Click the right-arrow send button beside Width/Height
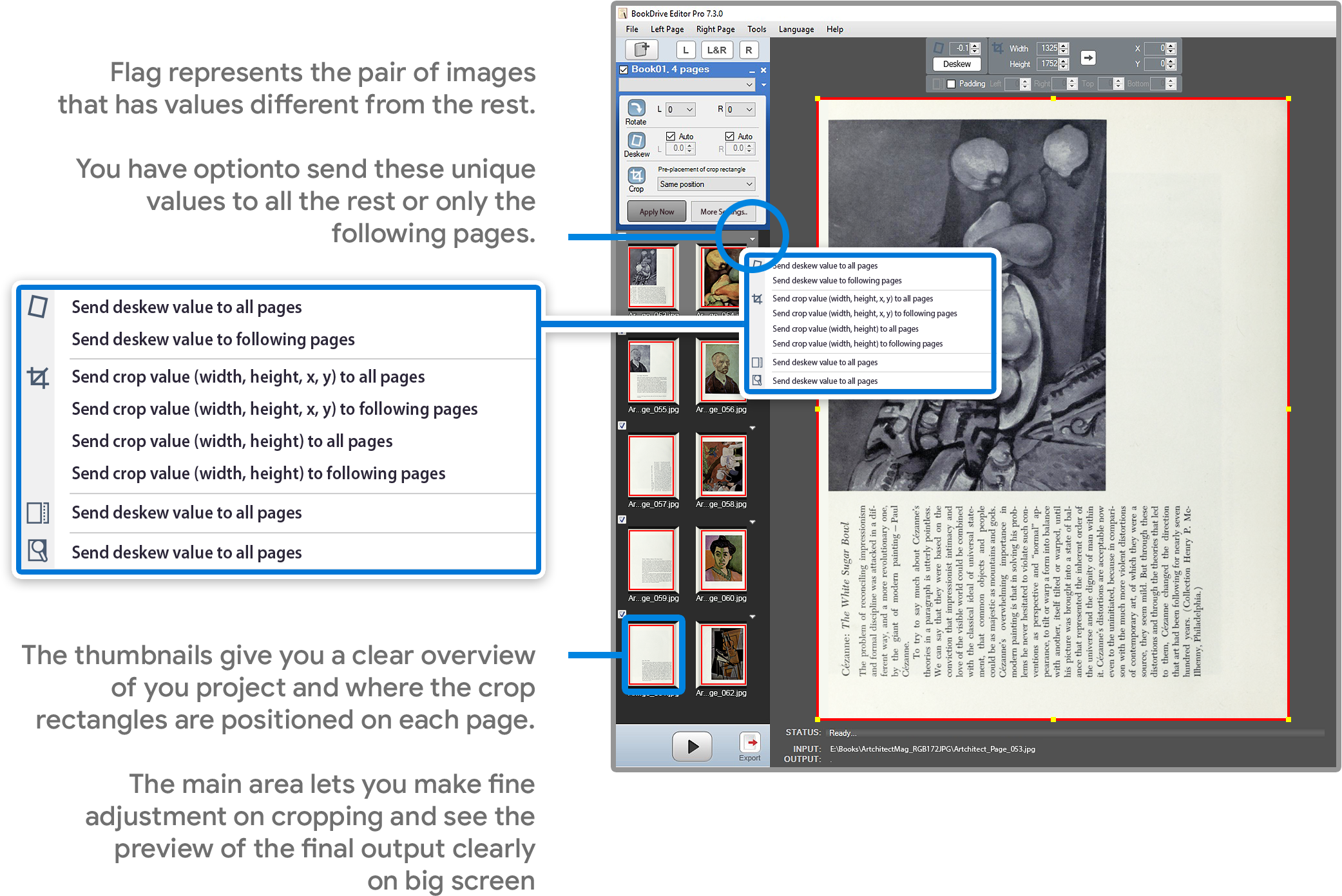This screenshot has height=896, width=1342. point(1088,58)
